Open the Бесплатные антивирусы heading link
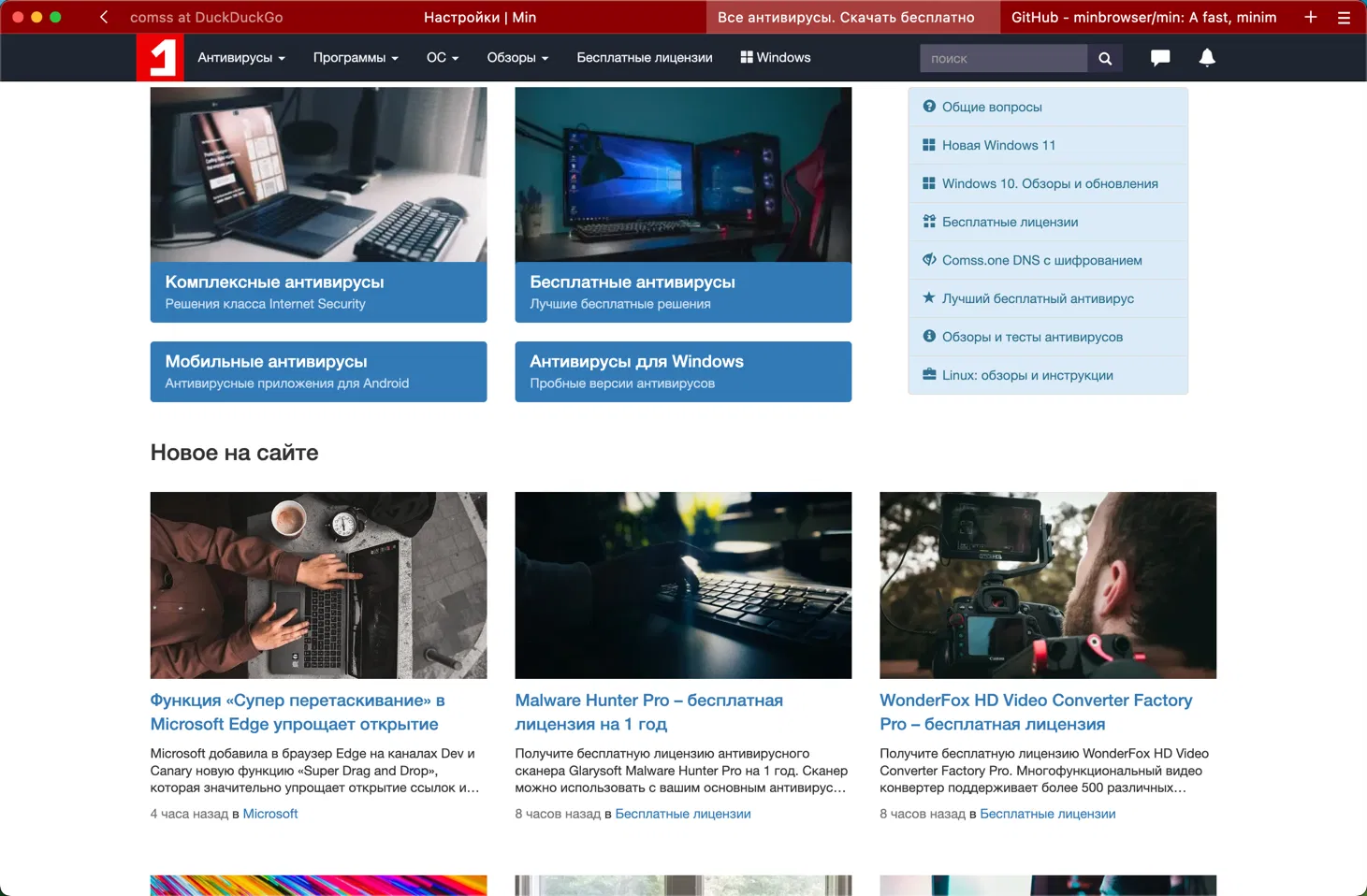This screenshot has height=896, width=1367. [x=633, y=282]
